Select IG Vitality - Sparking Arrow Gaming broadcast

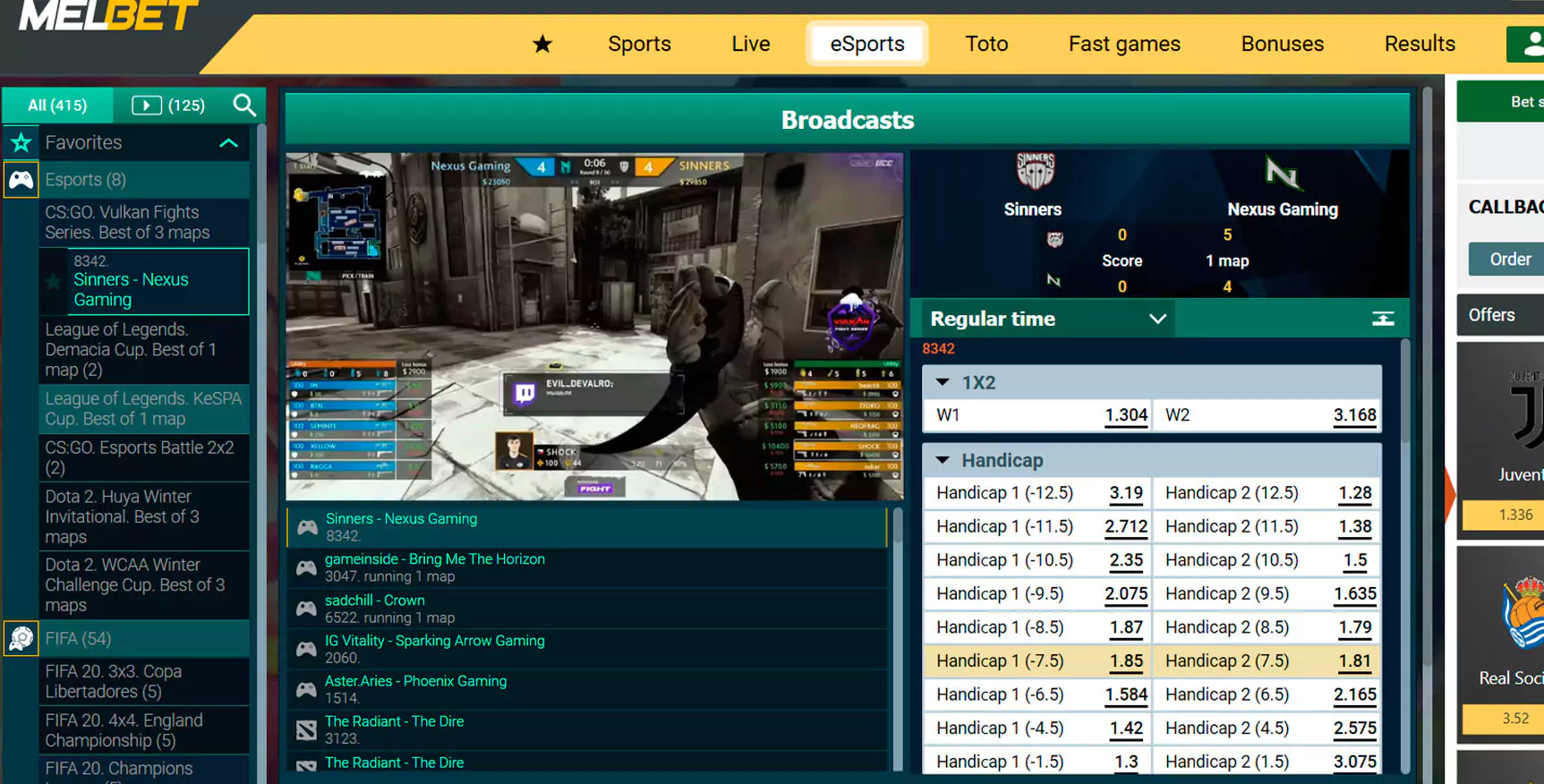[586, 649]
